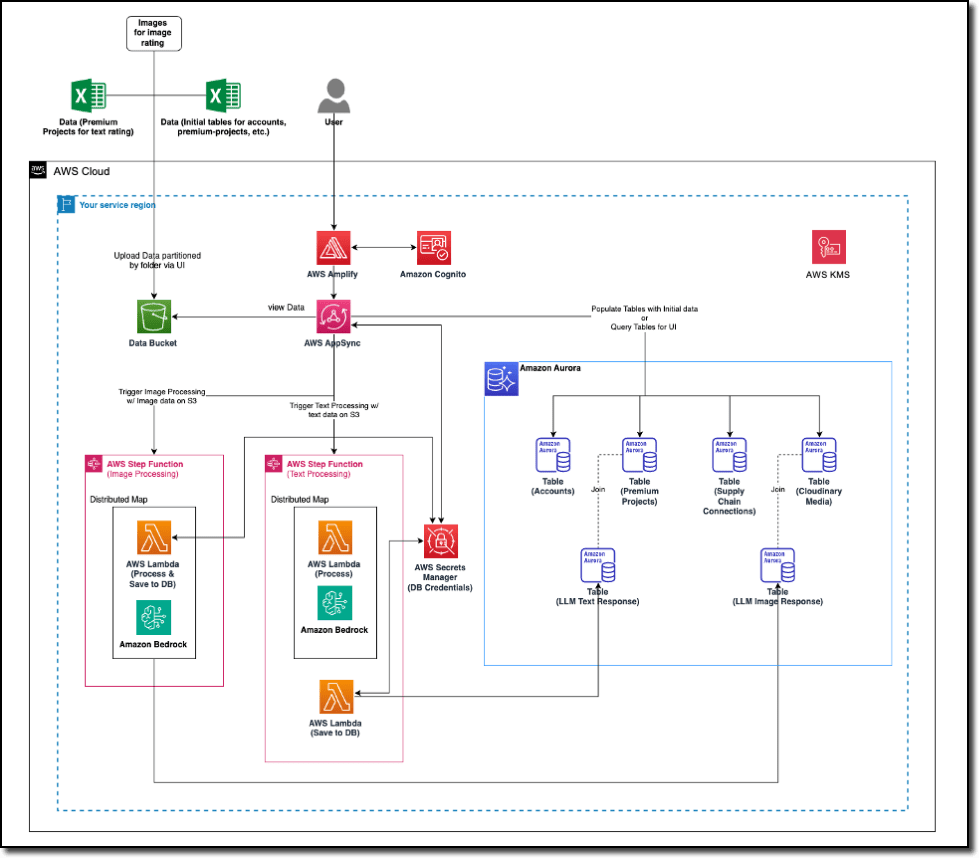Click the Cloudinary Media table icon
Viewport: 979px width, 858px height.
tap(818, 455)
